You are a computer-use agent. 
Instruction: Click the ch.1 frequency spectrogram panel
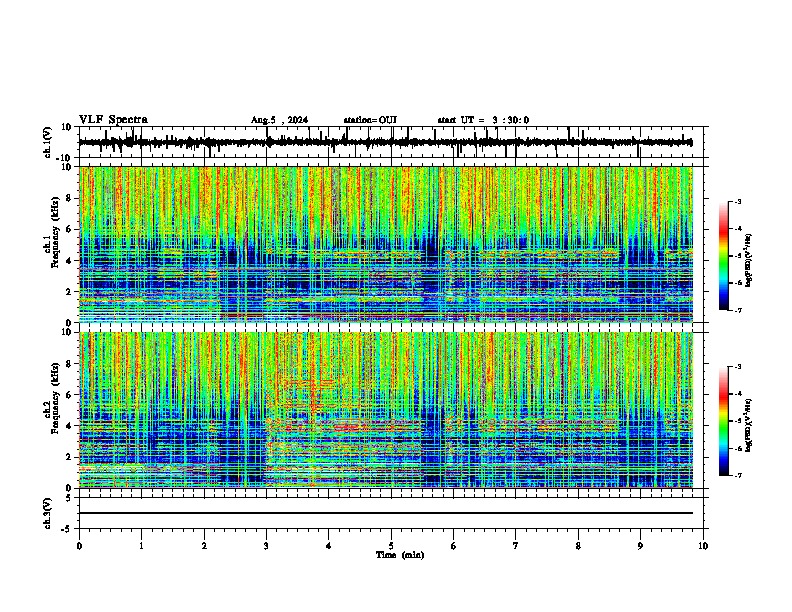point(385,244)
